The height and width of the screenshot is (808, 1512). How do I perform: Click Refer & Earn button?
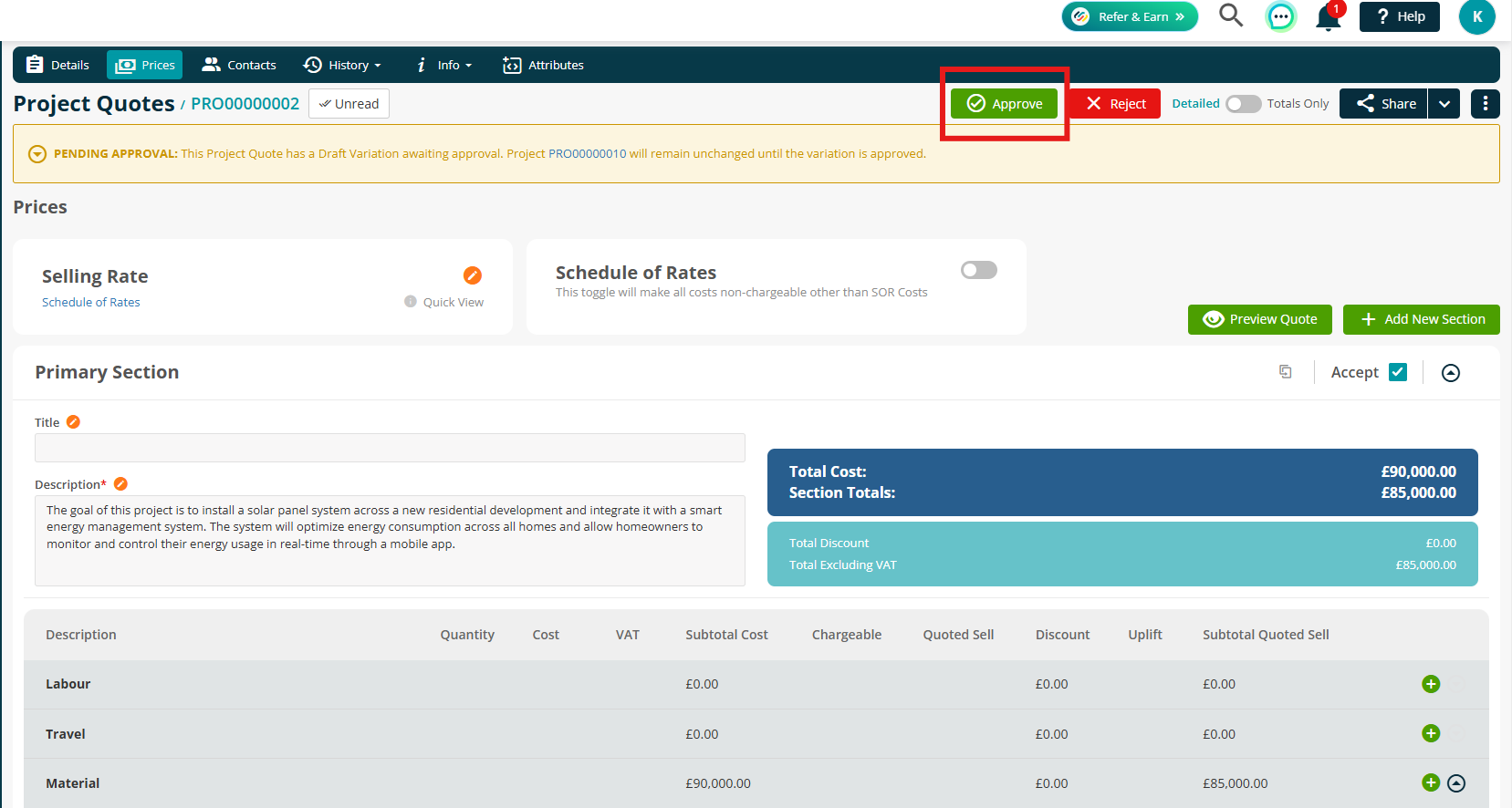coord(1130,16)
